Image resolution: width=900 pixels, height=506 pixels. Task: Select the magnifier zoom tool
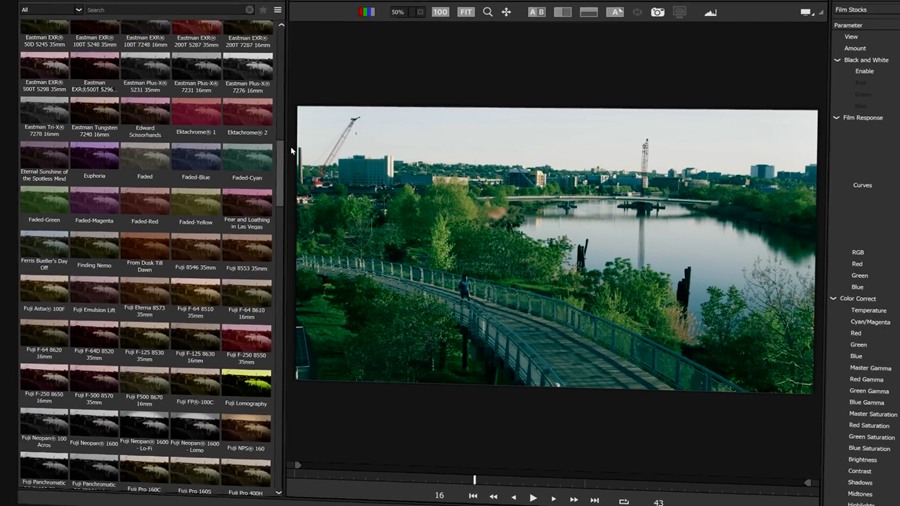[x=487, y=12]
